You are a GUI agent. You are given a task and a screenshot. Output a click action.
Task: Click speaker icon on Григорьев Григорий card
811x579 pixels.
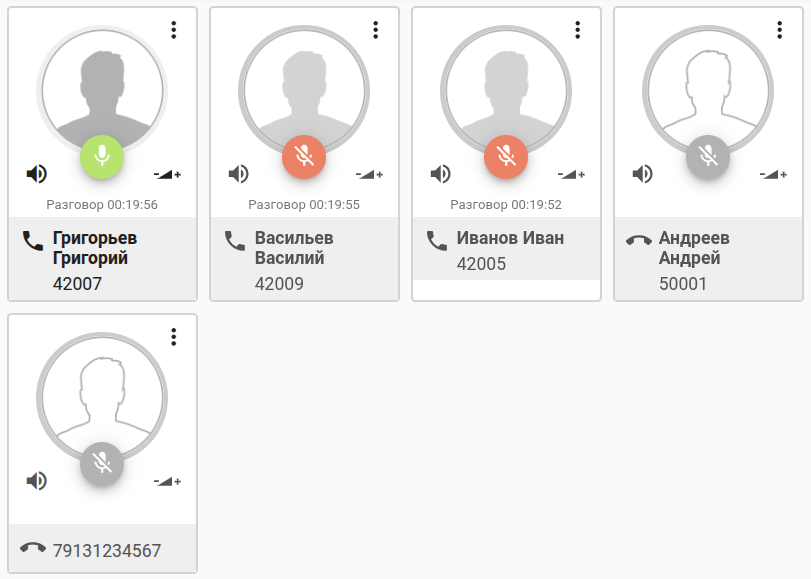pos(37,174)
